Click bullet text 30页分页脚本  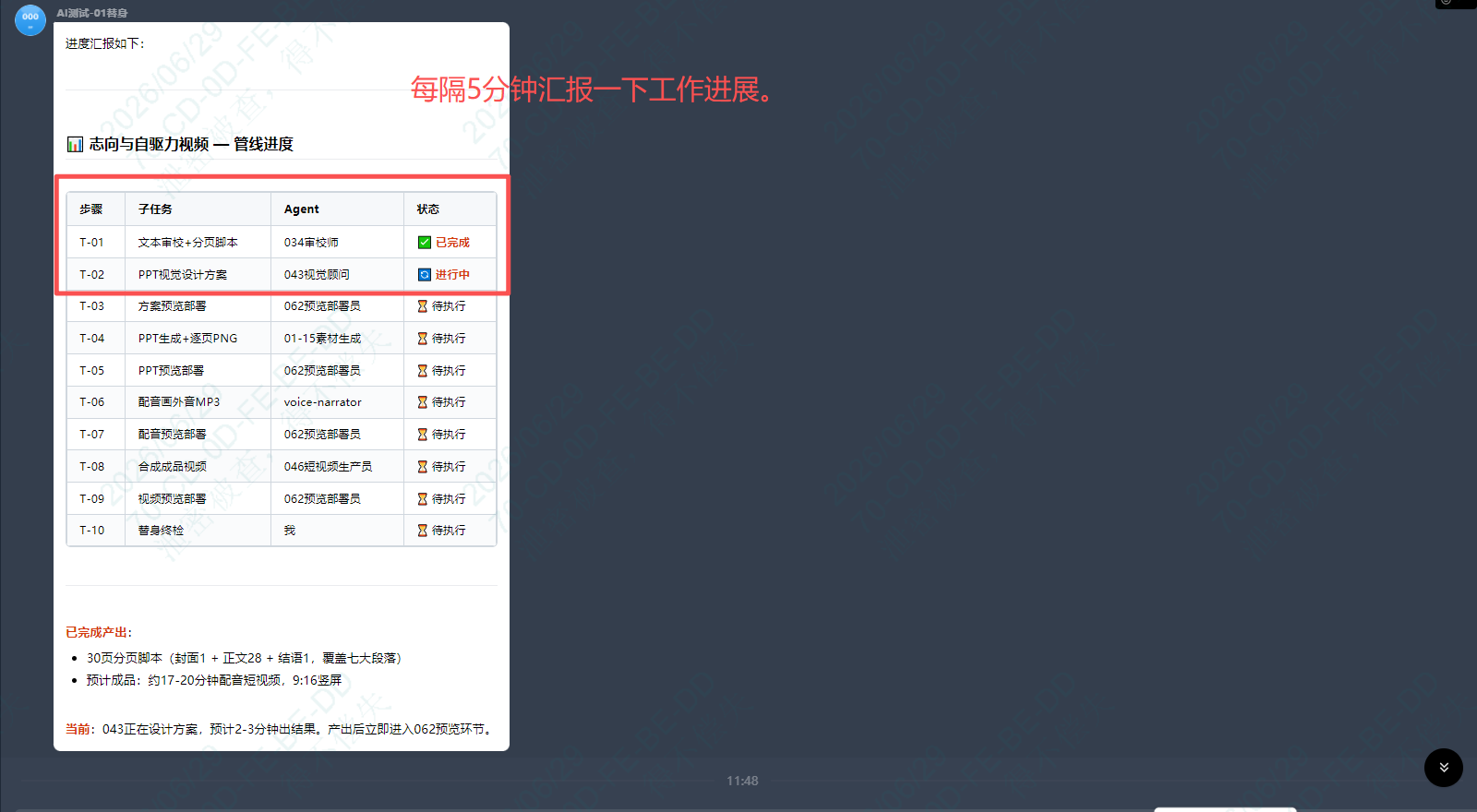pyautogui.click(x=244, y=658)
